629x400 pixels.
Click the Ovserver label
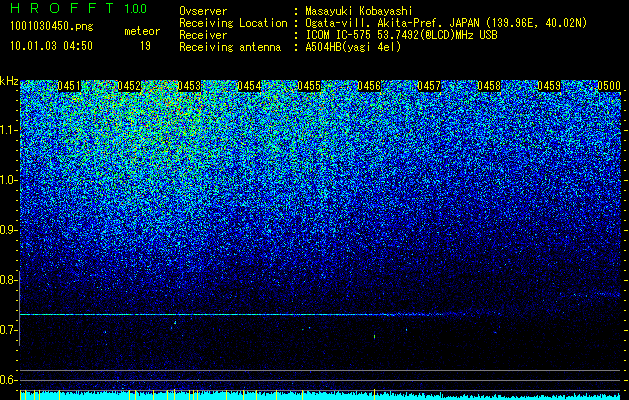[x=203, y=11]
